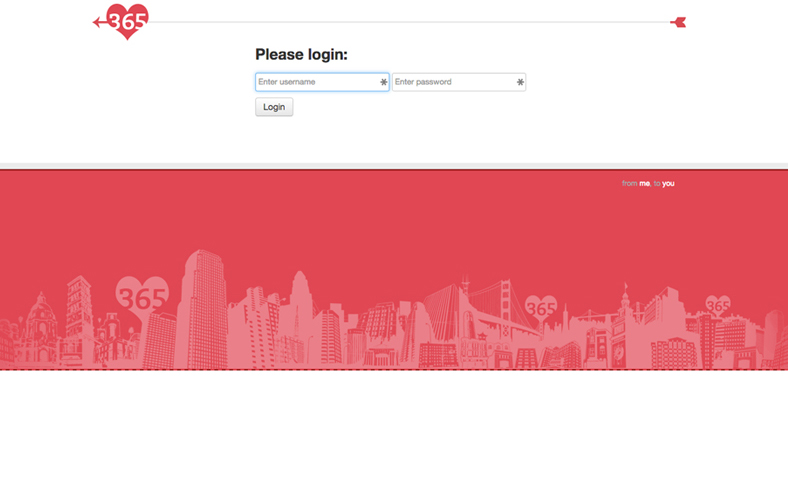Click the small 365 heart at far-right skyline
Viewport: 788px width, 498px height.
pos(717,305)
